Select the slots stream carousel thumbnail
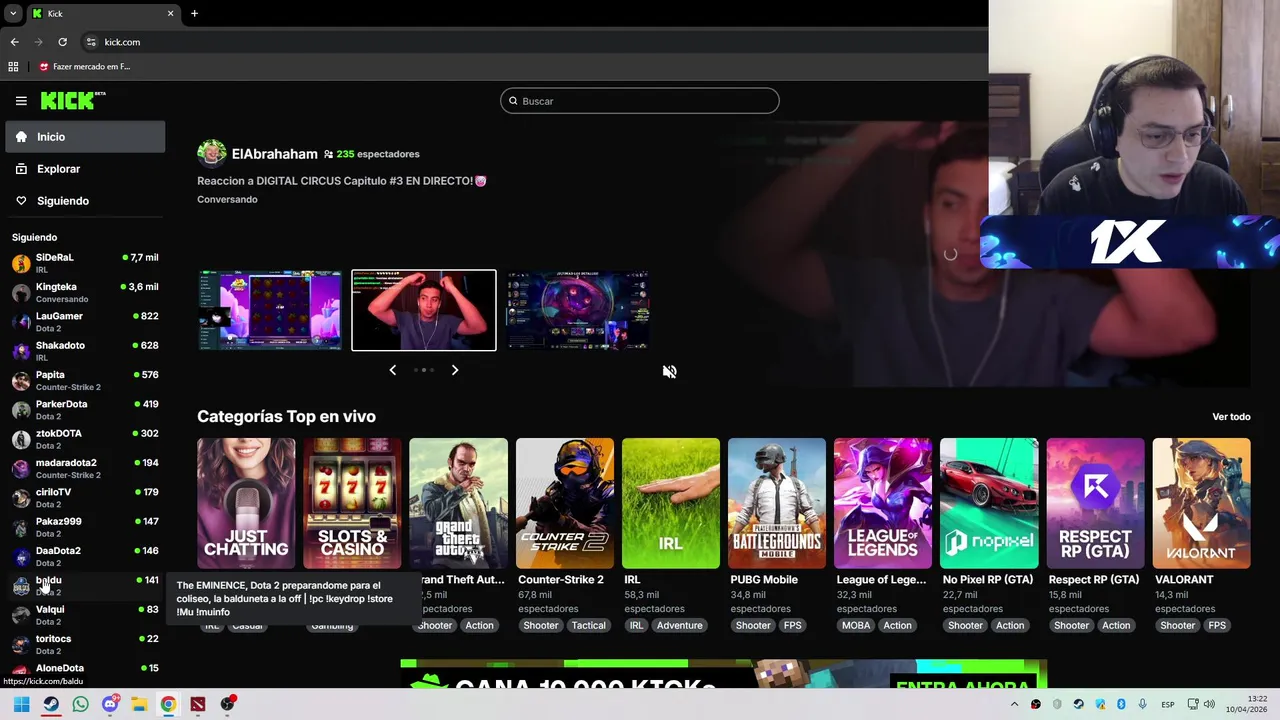This screenshot has height=720, width=1280. click(270, 310)
